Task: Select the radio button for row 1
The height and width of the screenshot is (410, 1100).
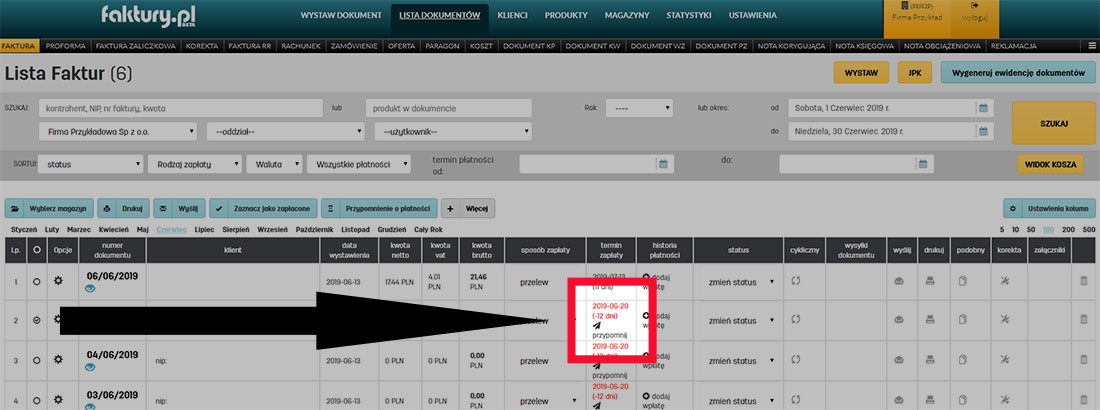Action: coord(37,282)
